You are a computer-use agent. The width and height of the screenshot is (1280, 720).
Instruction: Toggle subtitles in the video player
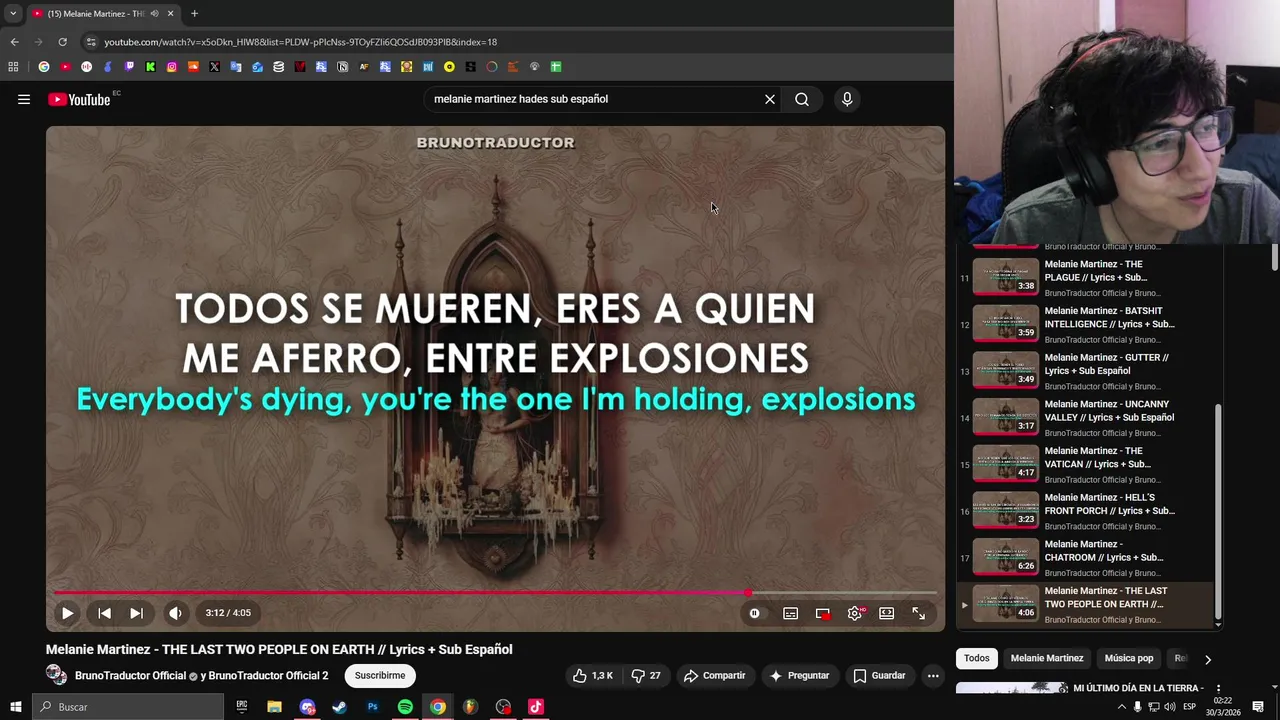click(790, 613)
